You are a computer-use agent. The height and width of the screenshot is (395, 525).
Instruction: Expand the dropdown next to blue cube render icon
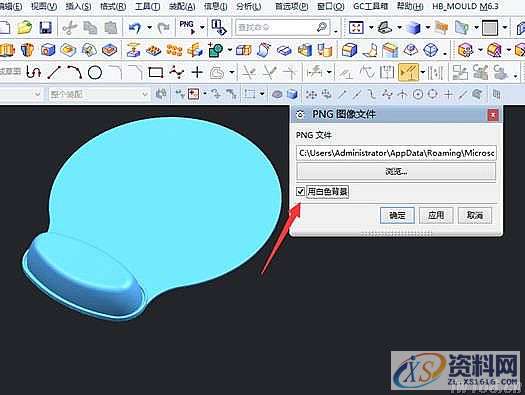click(428, 28)
